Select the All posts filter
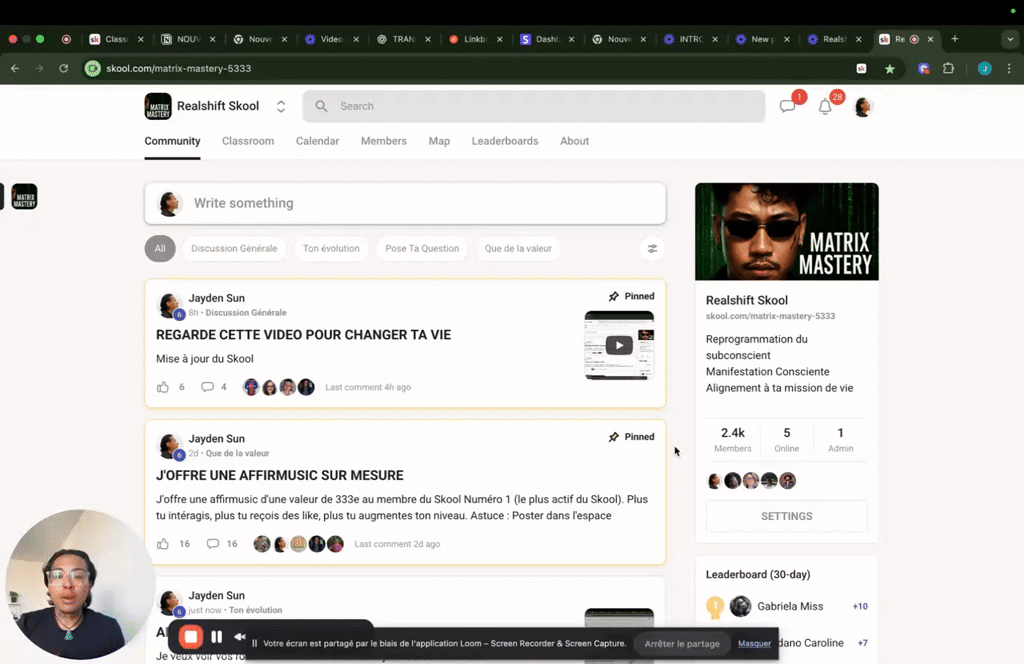Viewport: 1024px width, 664px height. (x=160, y=248)
